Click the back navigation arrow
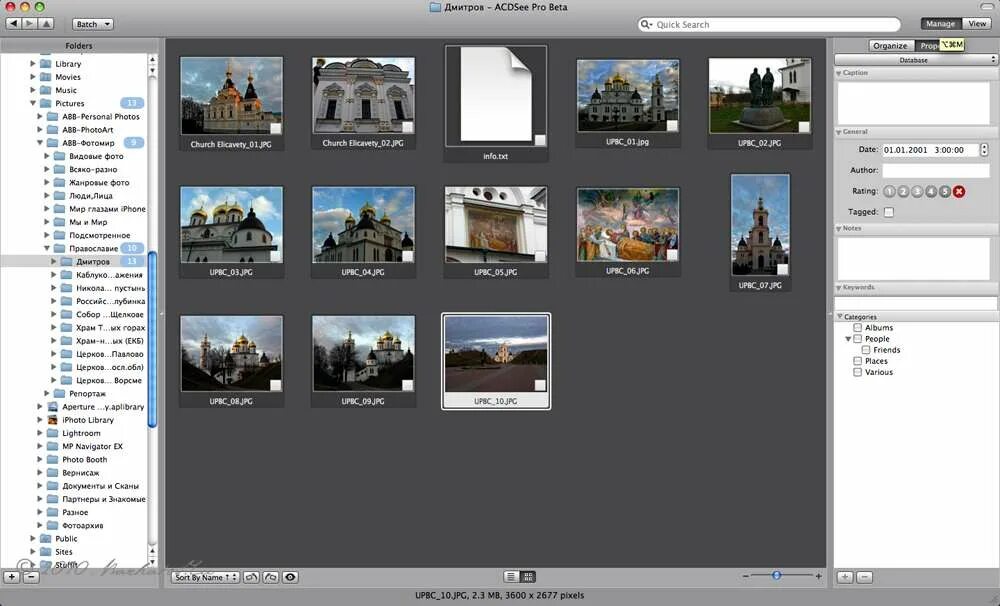Screen dimensions: 1000x606 click(13, 23)
